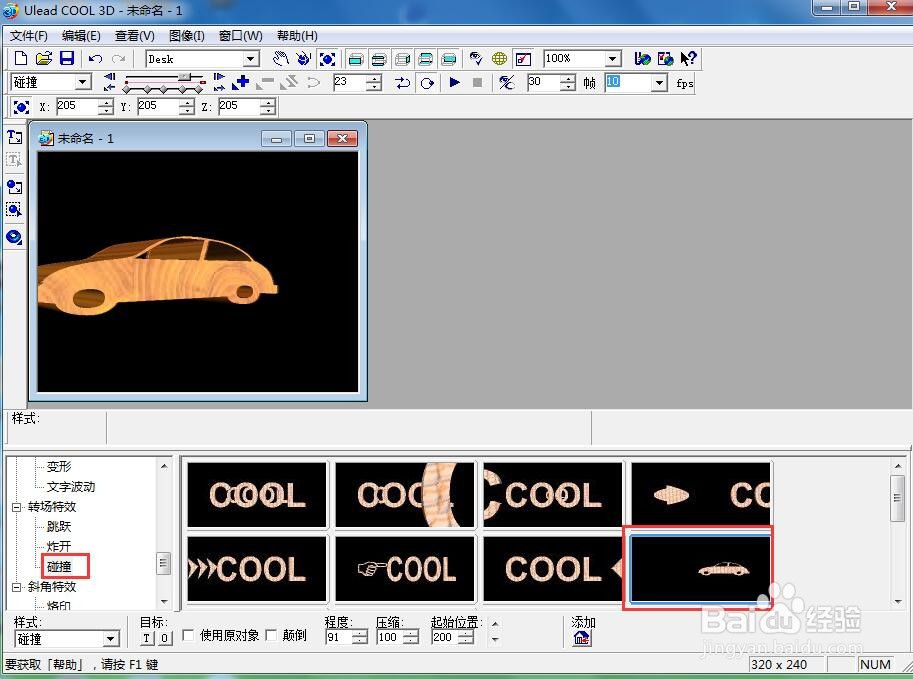
Task: Open the 编辑(E) menu
Action: [81, 36]
